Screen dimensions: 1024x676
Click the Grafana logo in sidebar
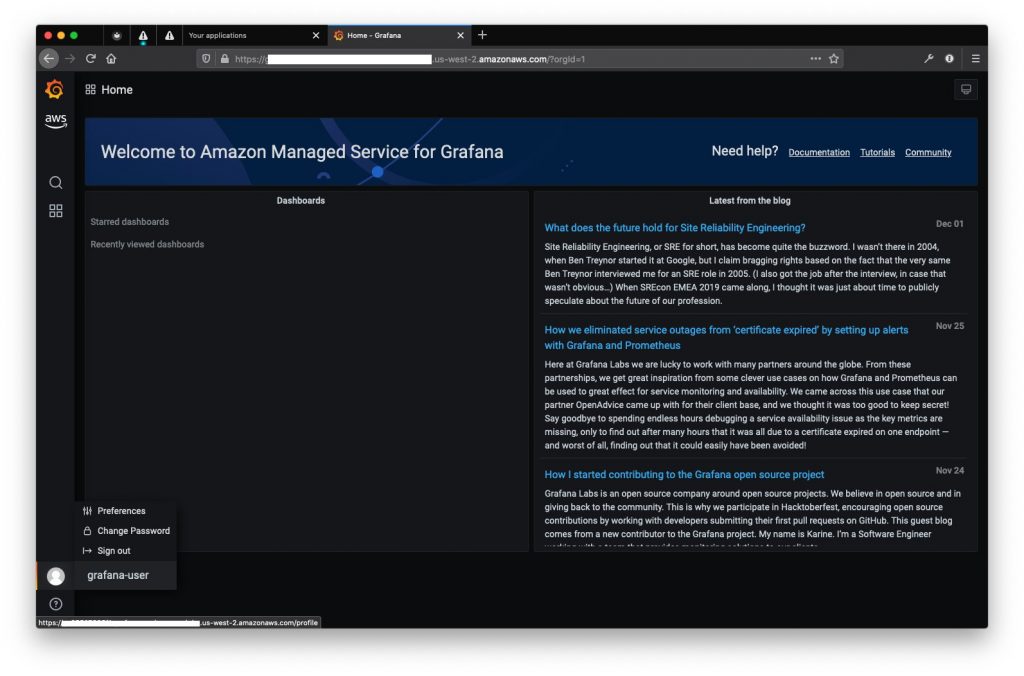coord(55,89)
